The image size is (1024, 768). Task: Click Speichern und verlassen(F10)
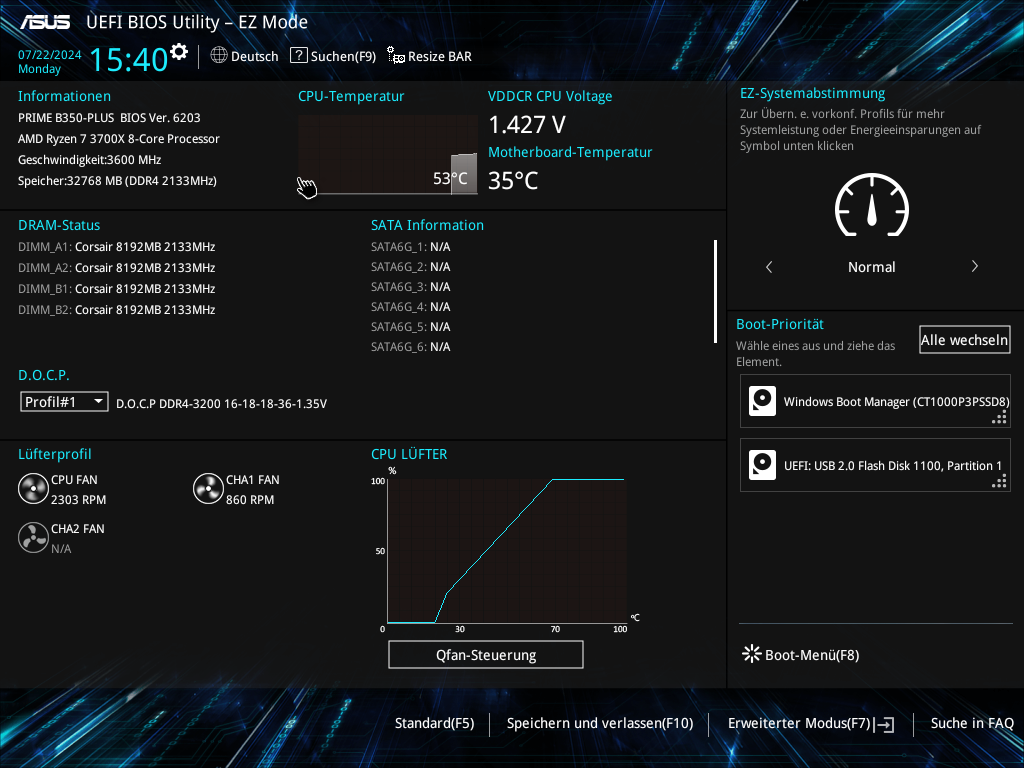tap(600, 723)
